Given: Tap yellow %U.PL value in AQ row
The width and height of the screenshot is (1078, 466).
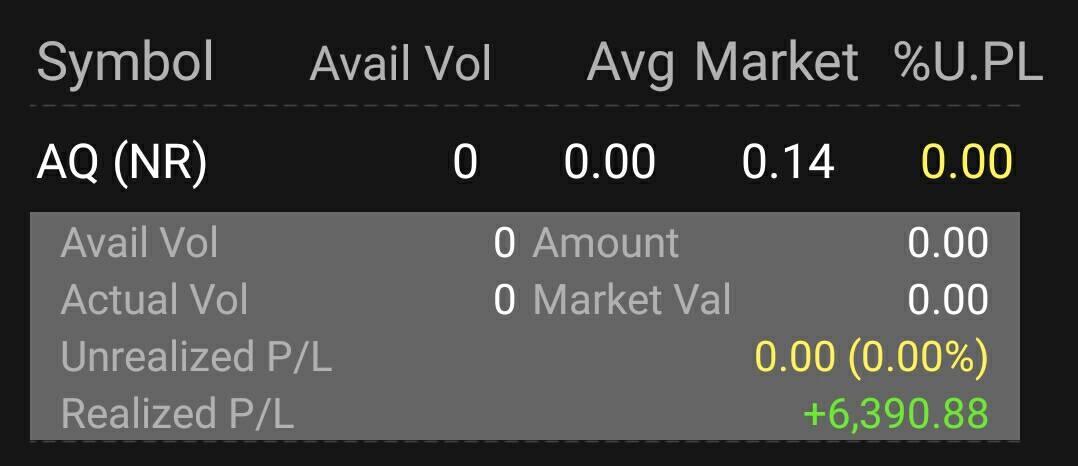Looking at the screenshot, I should pos(967,163).
